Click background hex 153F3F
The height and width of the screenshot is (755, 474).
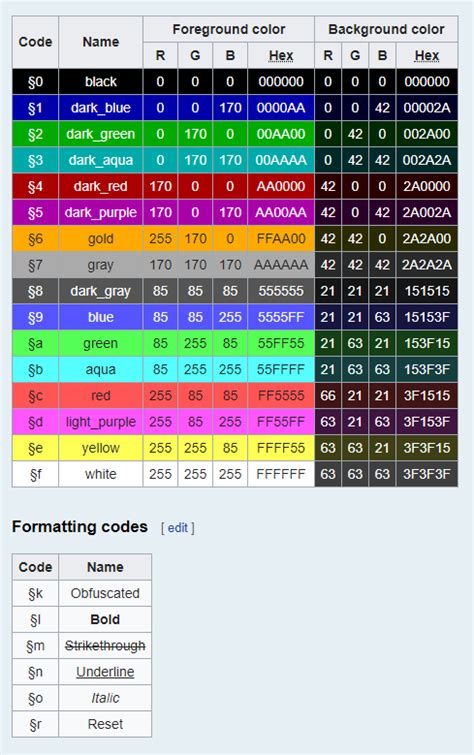[427, 369]
